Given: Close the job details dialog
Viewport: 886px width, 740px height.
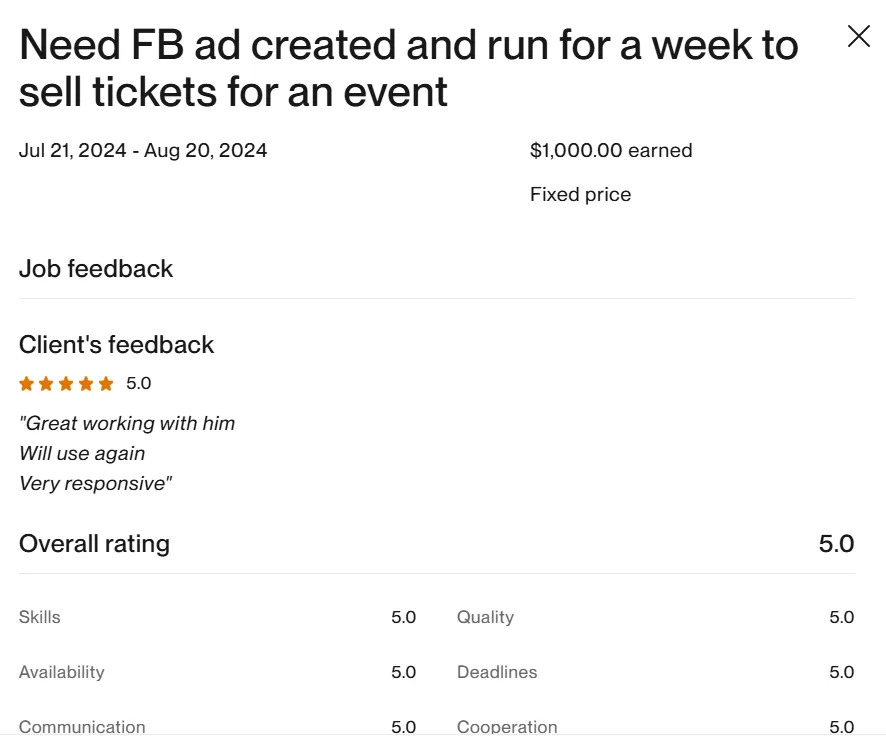Looking at the screenshot, I should [x=858, y=37].
